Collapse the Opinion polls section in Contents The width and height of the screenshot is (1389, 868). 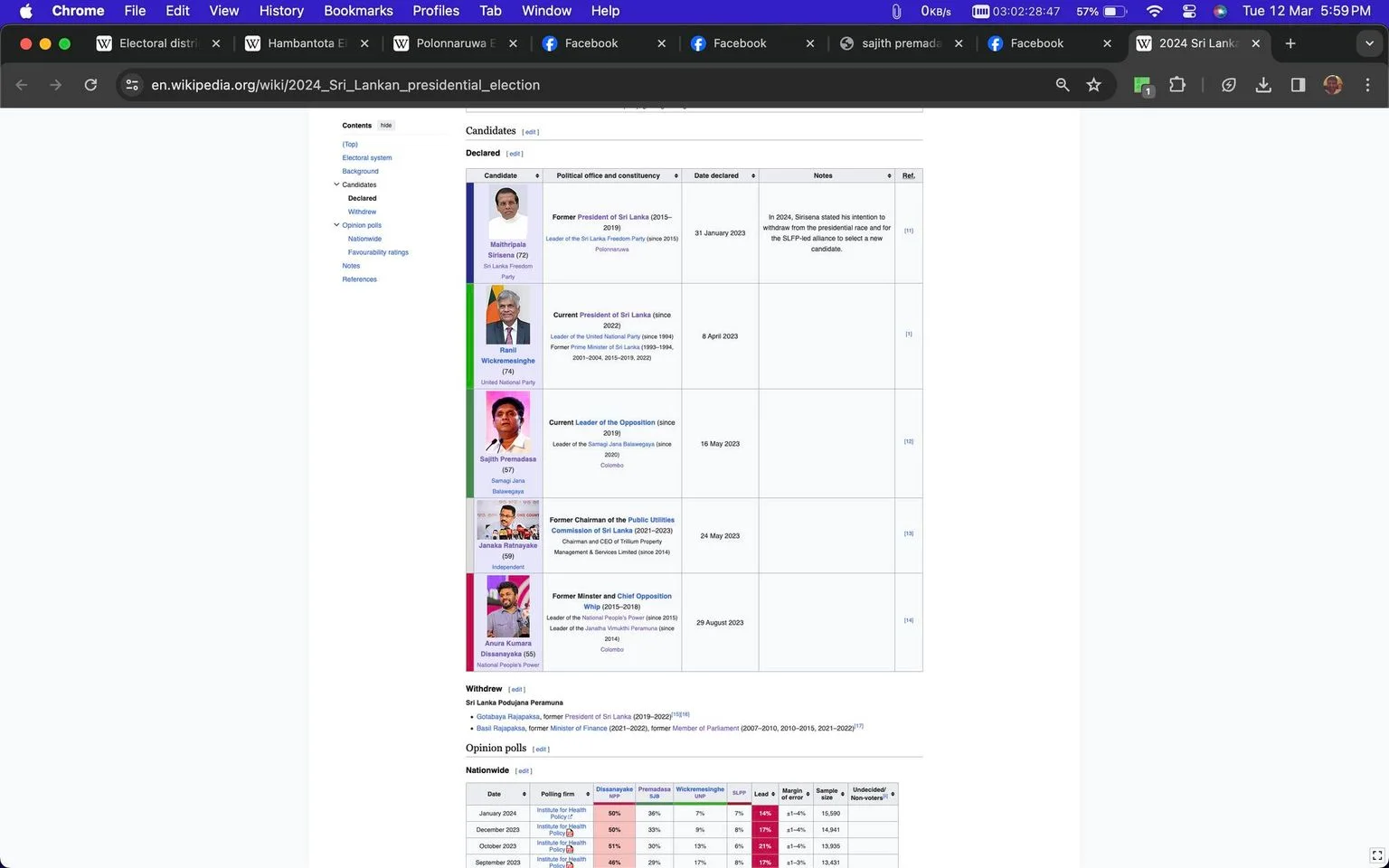(336, 225)
